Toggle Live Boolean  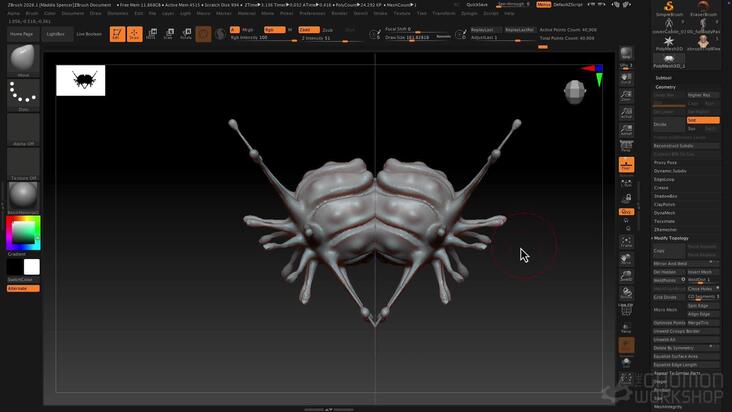[89, 34]
